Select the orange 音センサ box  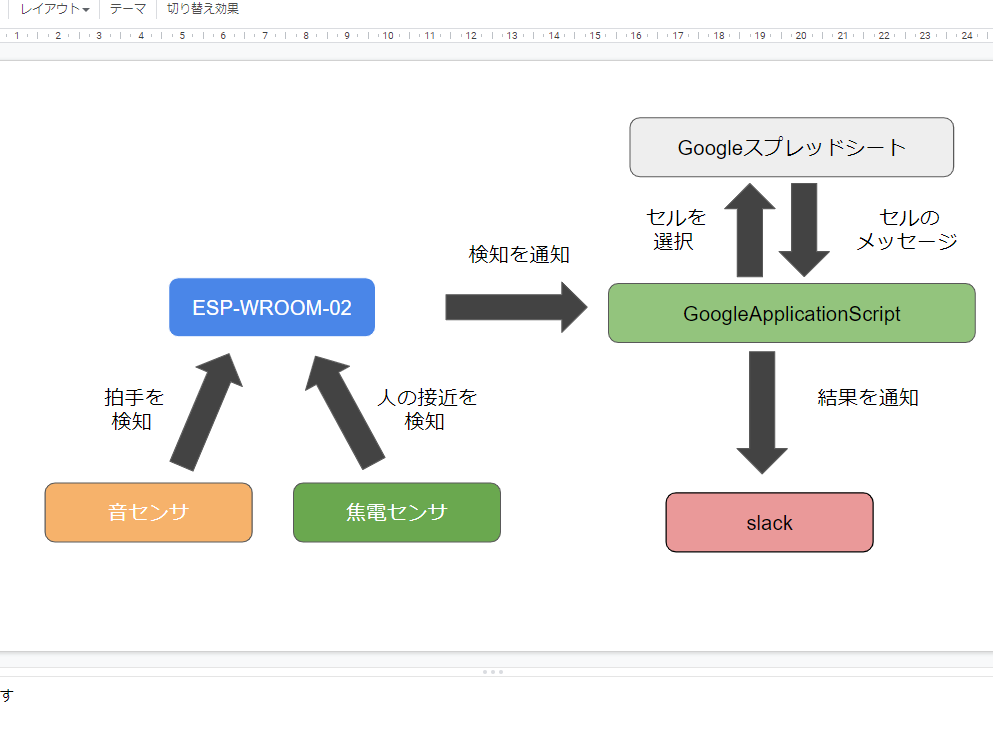(x=148, y=513)
